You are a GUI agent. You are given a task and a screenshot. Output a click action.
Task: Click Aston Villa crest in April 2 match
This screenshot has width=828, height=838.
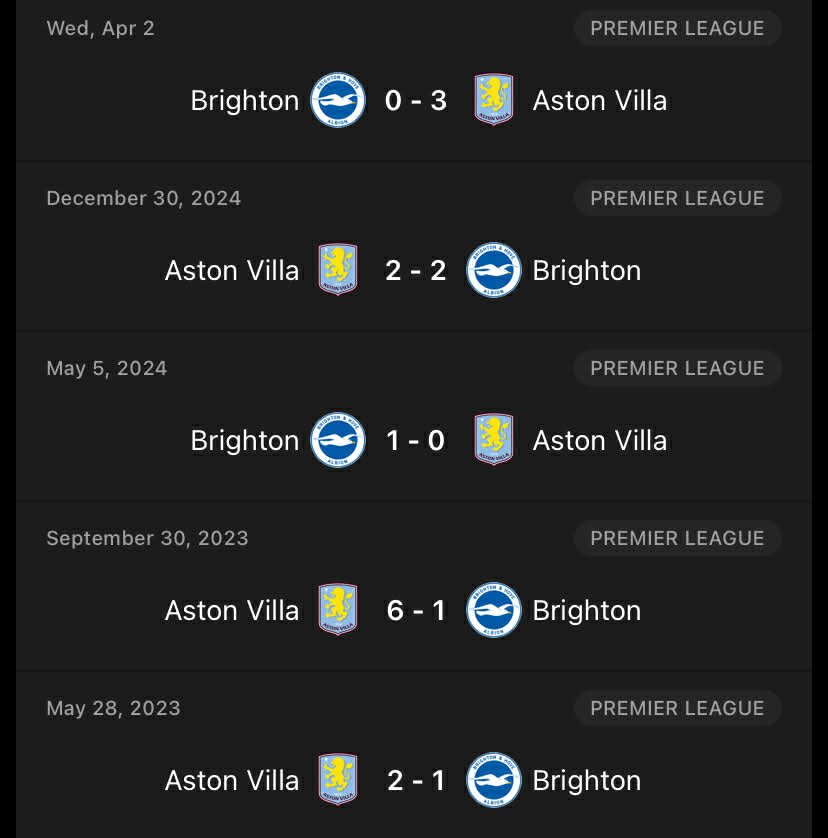pyautogui.click(x=494, y=100)
